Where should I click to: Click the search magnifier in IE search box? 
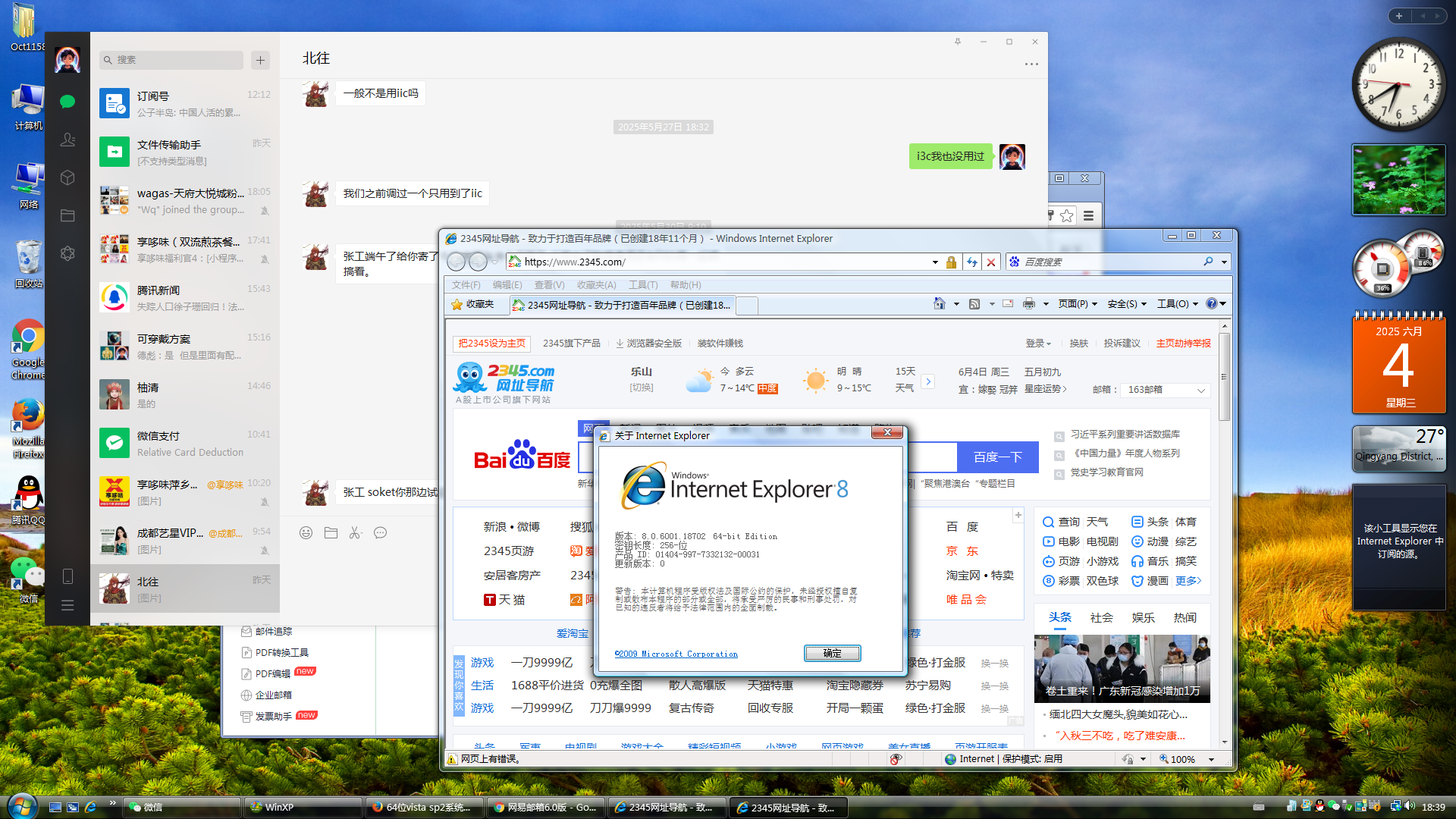click(x=1208, y=262)
